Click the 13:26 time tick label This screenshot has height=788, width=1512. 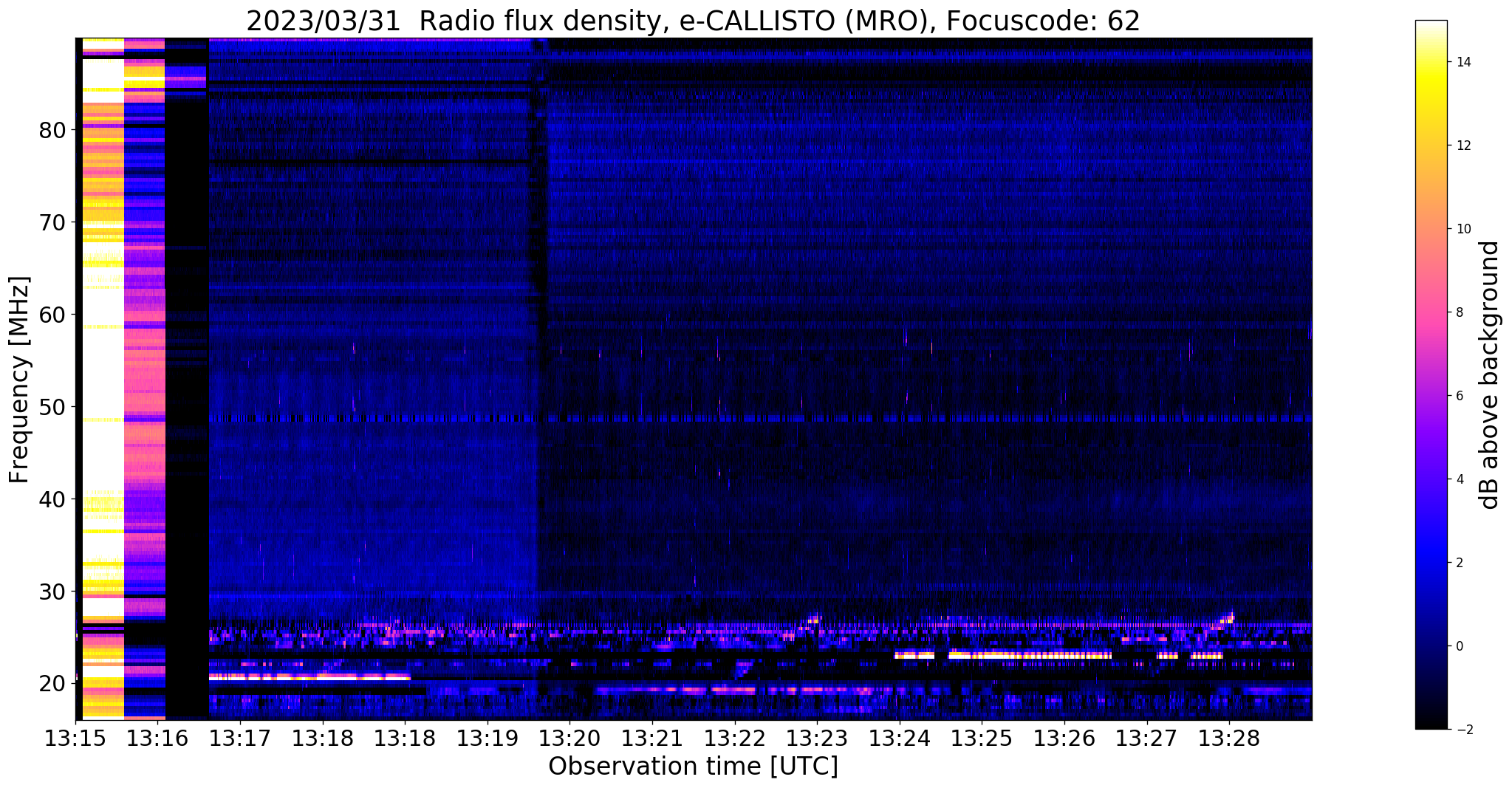click(x=1064, y=738)
